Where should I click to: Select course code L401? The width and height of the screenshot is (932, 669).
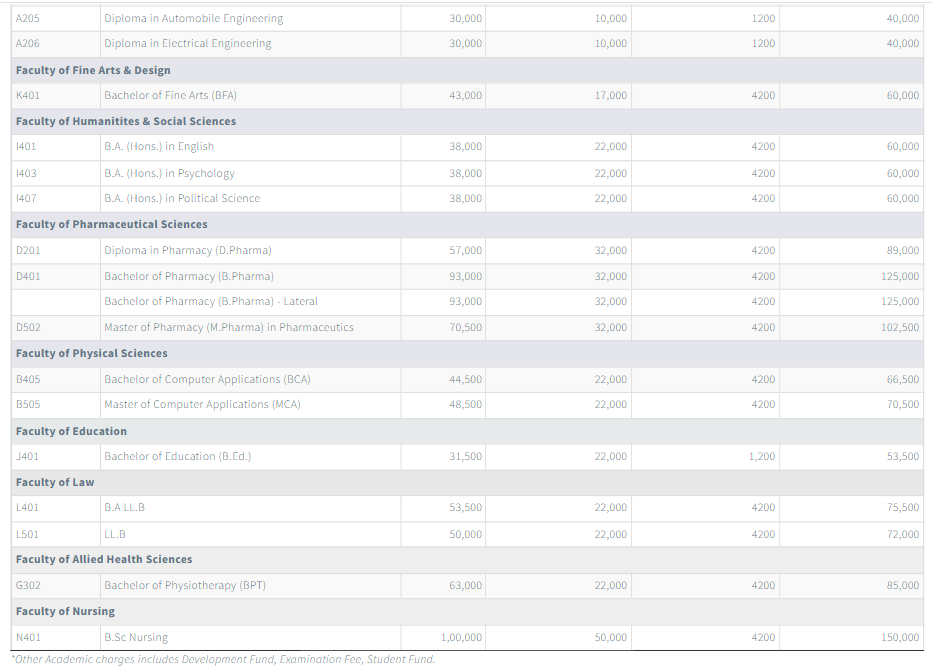27,507
